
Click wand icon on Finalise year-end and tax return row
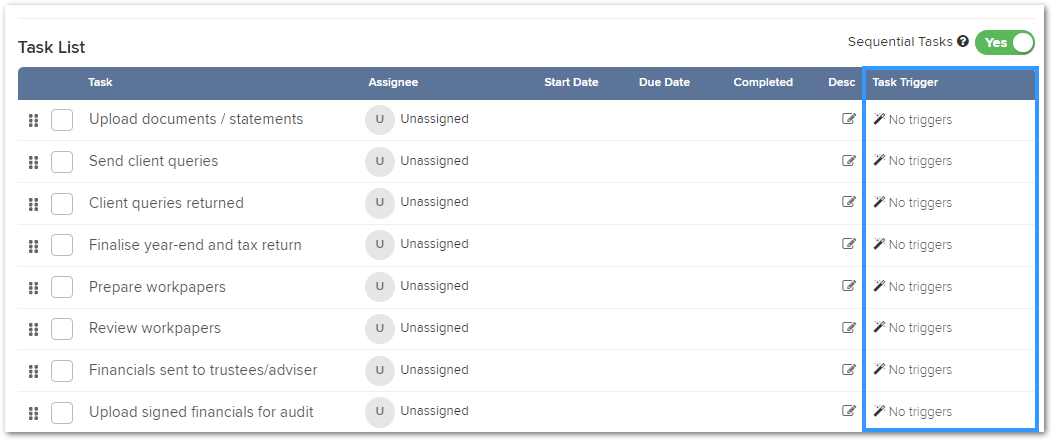(879, 244)
